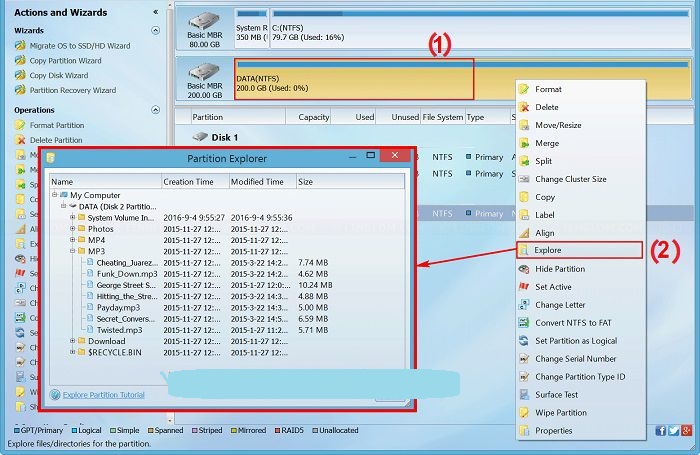The width and height of the screenshot is (700, 455).
Task: Choose Surface Test from context menu
Action: tap(558, 395)
